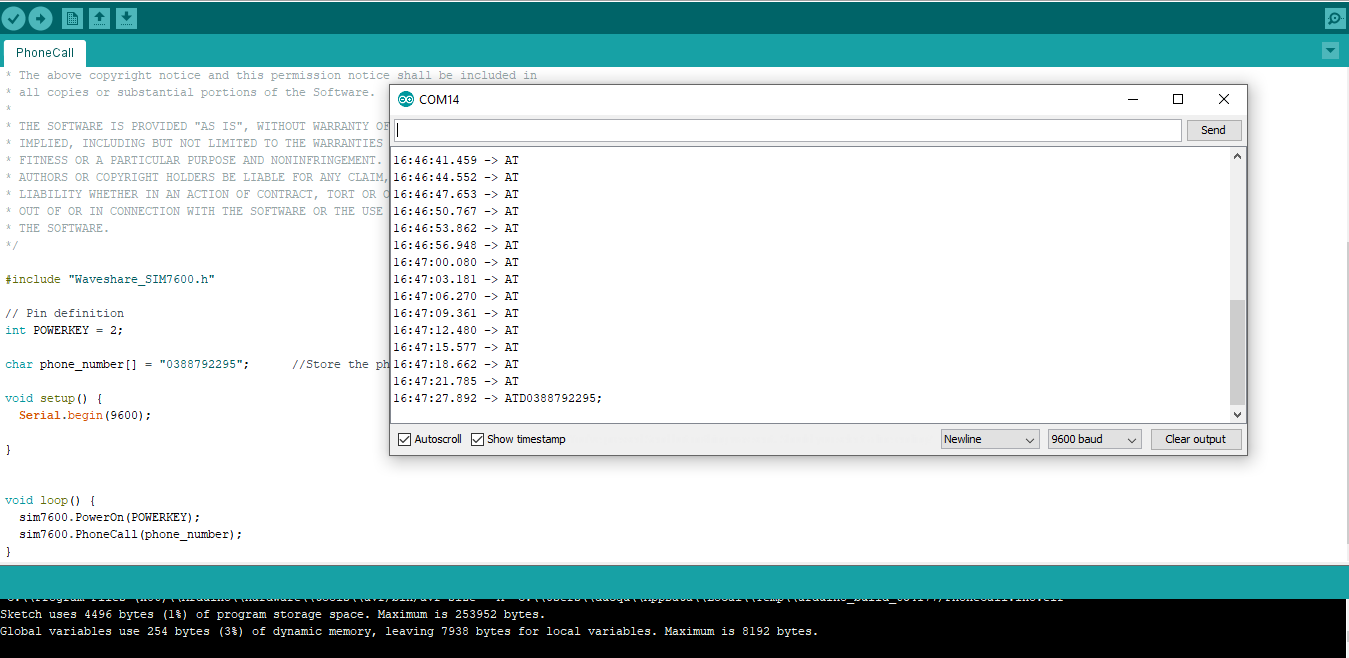Create a new sketch with the New icon
This screenshot has height=658, width=1349.
coord(73,18)
